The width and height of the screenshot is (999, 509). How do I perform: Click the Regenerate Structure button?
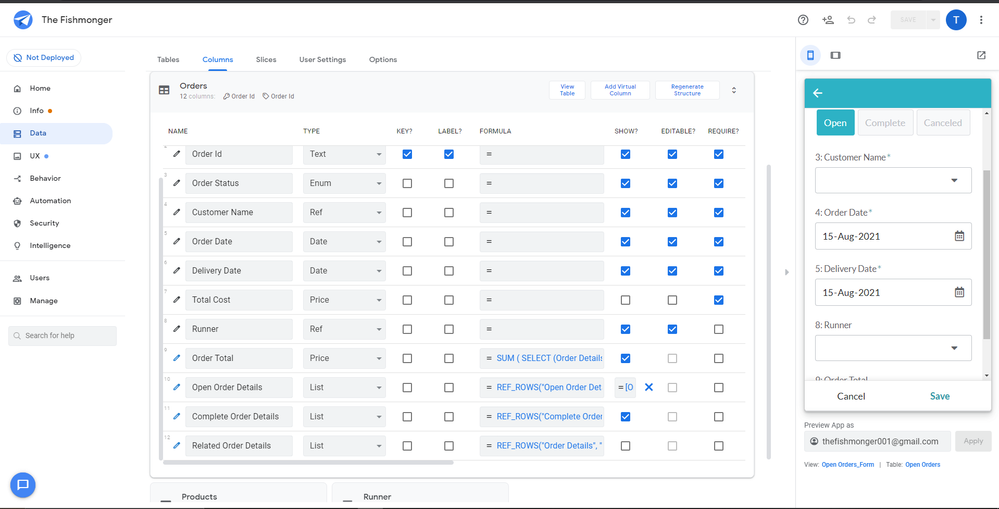687,90
